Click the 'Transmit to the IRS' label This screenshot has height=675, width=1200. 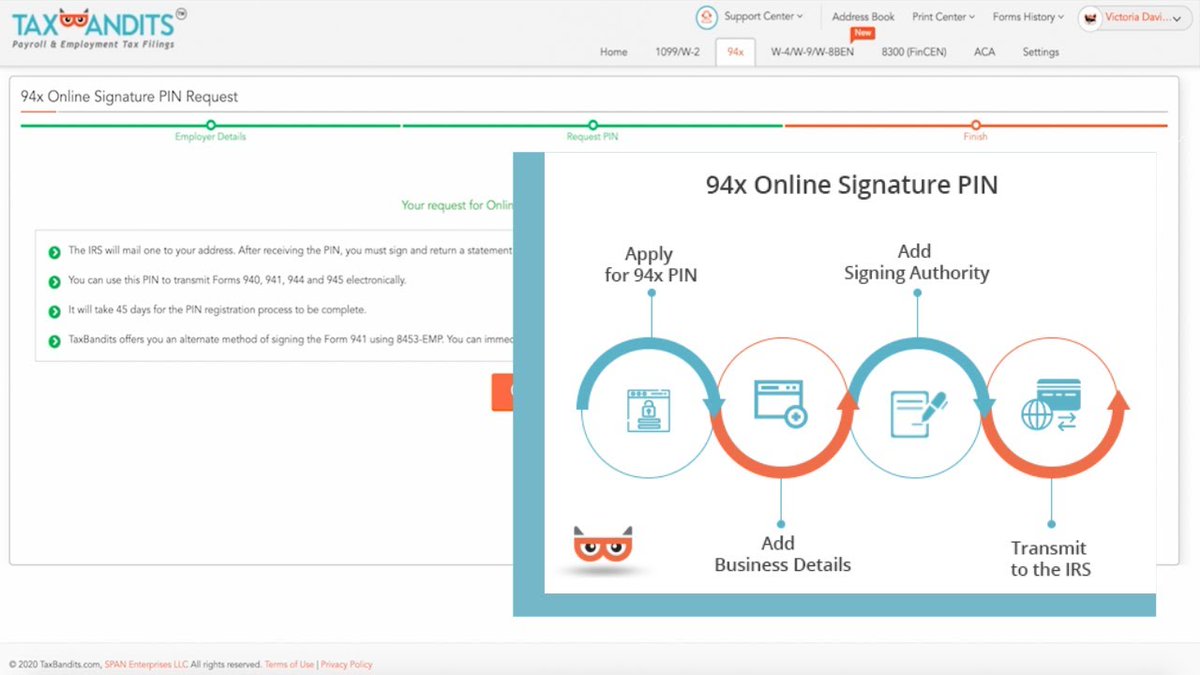click(x=1049, y=559)
